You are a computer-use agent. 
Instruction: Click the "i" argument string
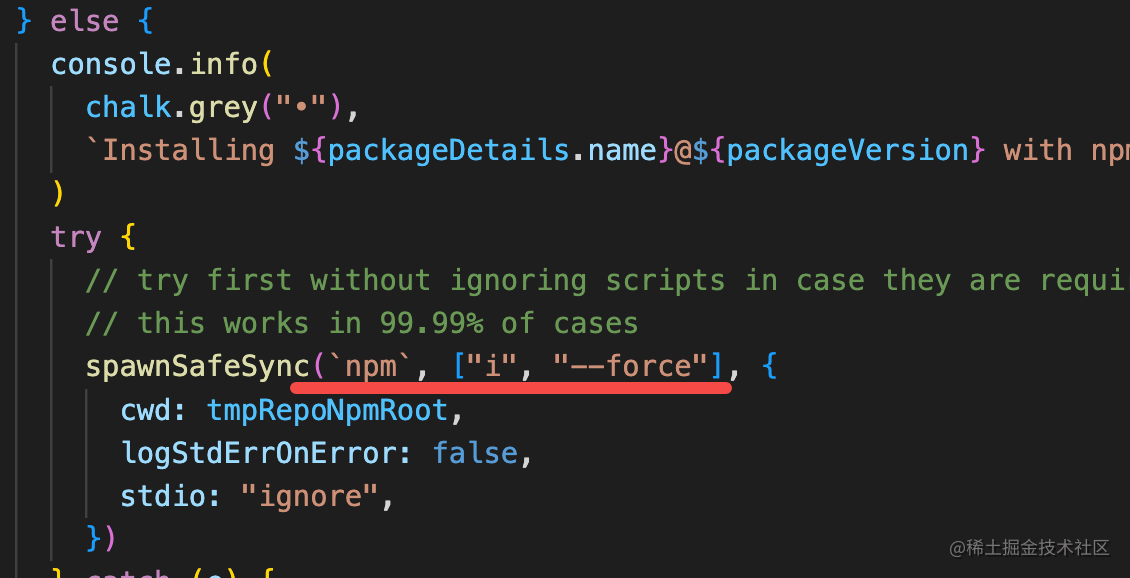click(494, 367)
